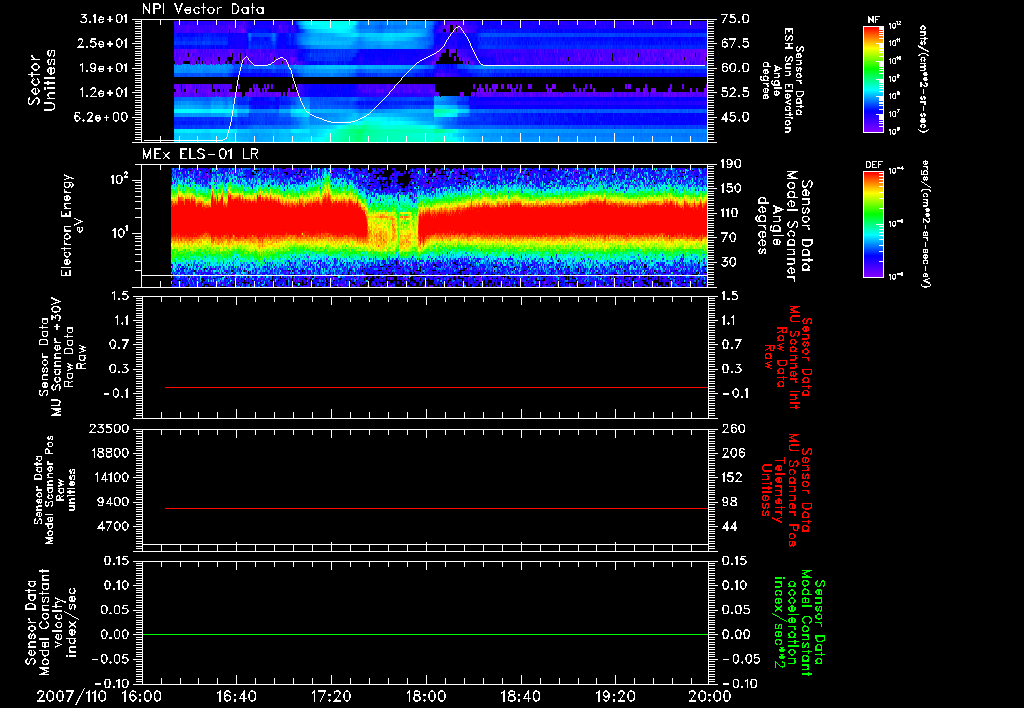
Task: Click the "cnts/(cm**2-sr-sec)" units label
Action: click(923, 78)
